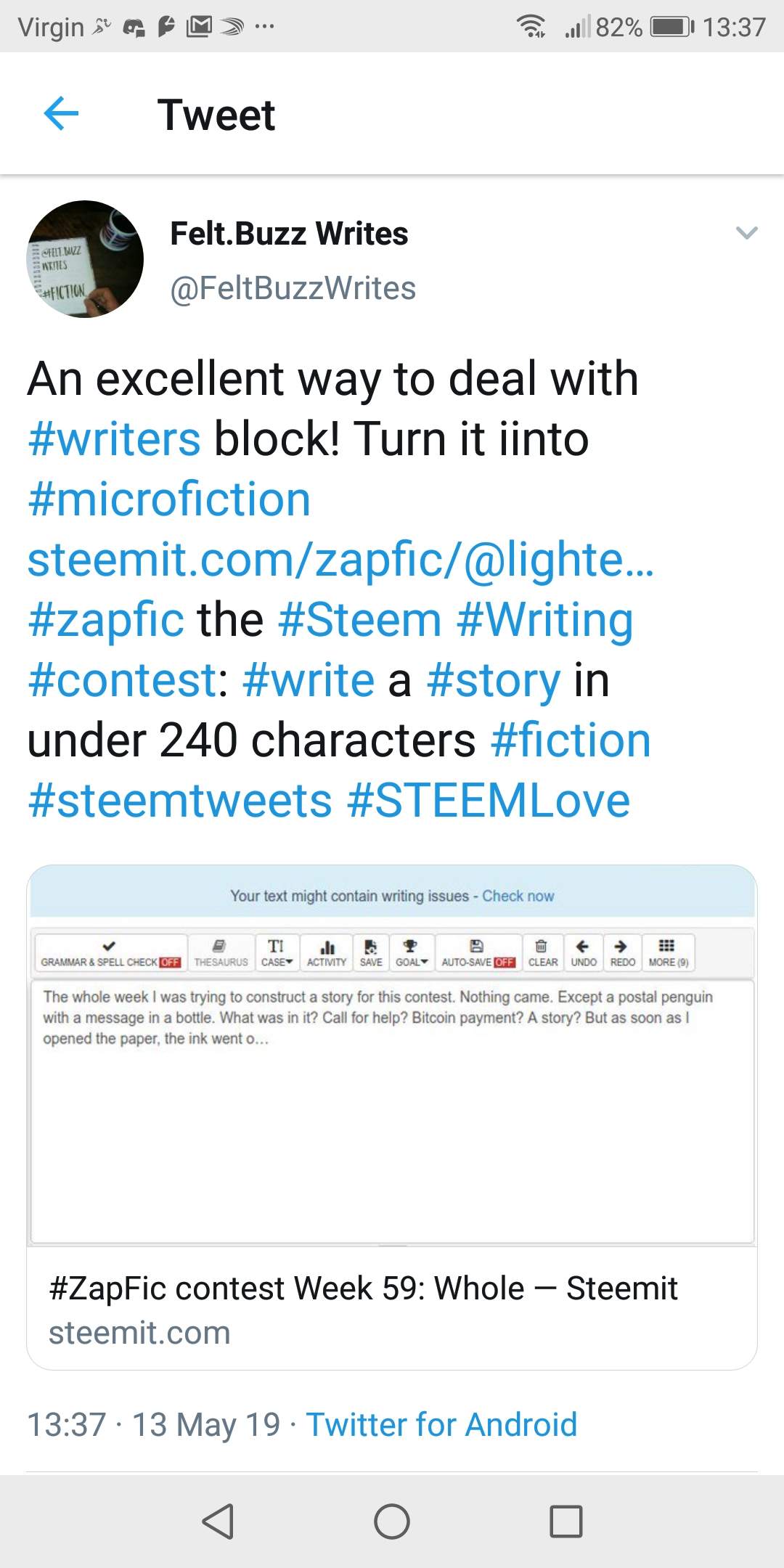
Task: Open Felt.Buzz Writes profile picture
Action: click(x=85, y=259)
